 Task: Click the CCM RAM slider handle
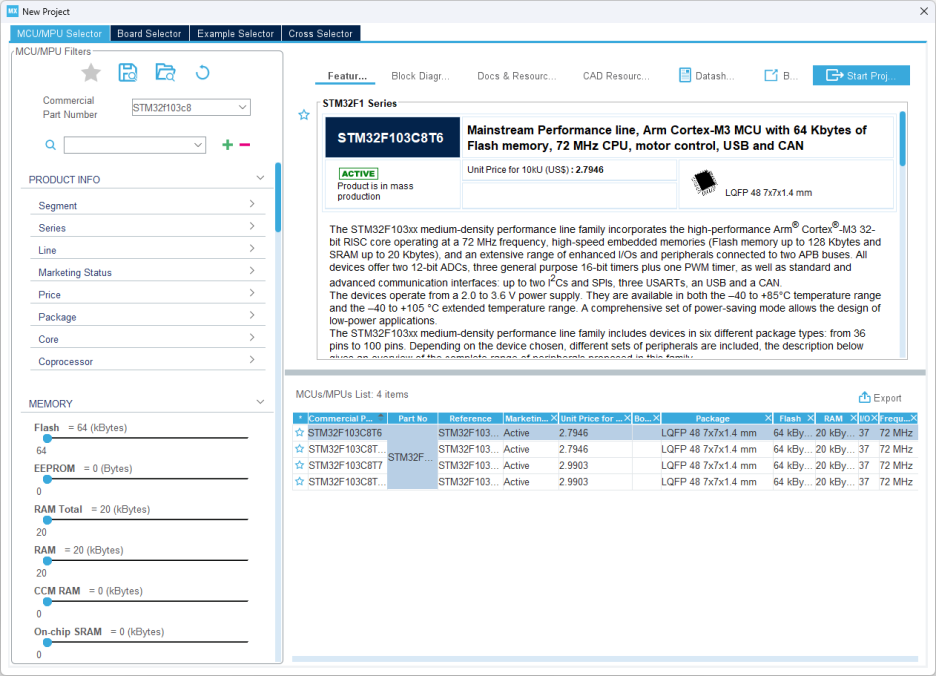[x=47, y=601]
